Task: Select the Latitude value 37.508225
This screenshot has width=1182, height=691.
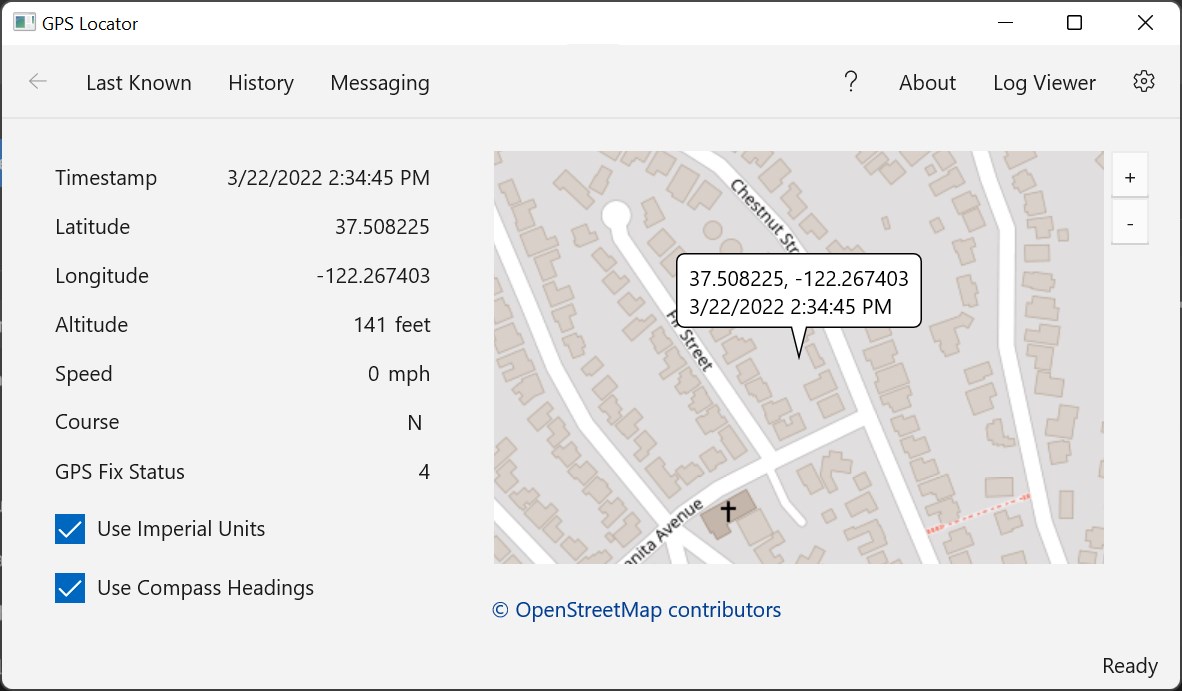Action: 382,227
